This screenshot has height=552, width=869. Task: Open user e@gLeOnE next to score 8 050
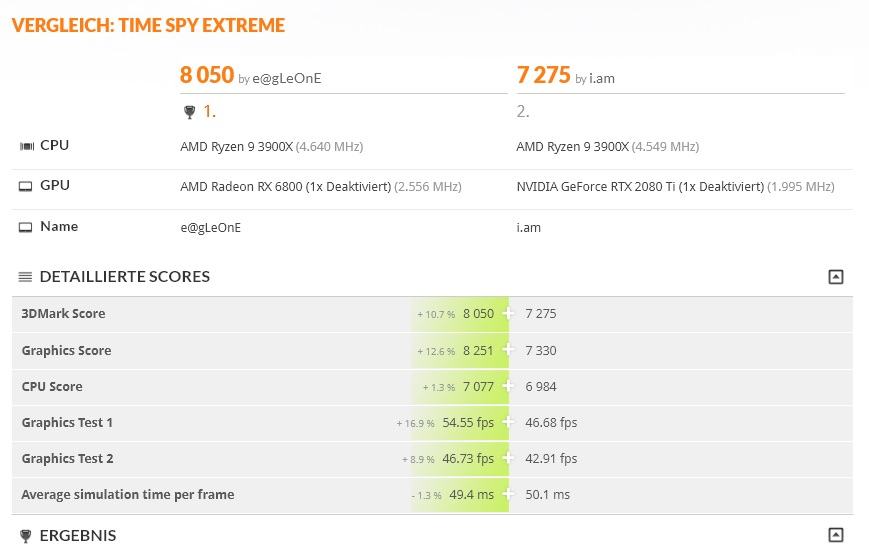(x=287, y=78)
